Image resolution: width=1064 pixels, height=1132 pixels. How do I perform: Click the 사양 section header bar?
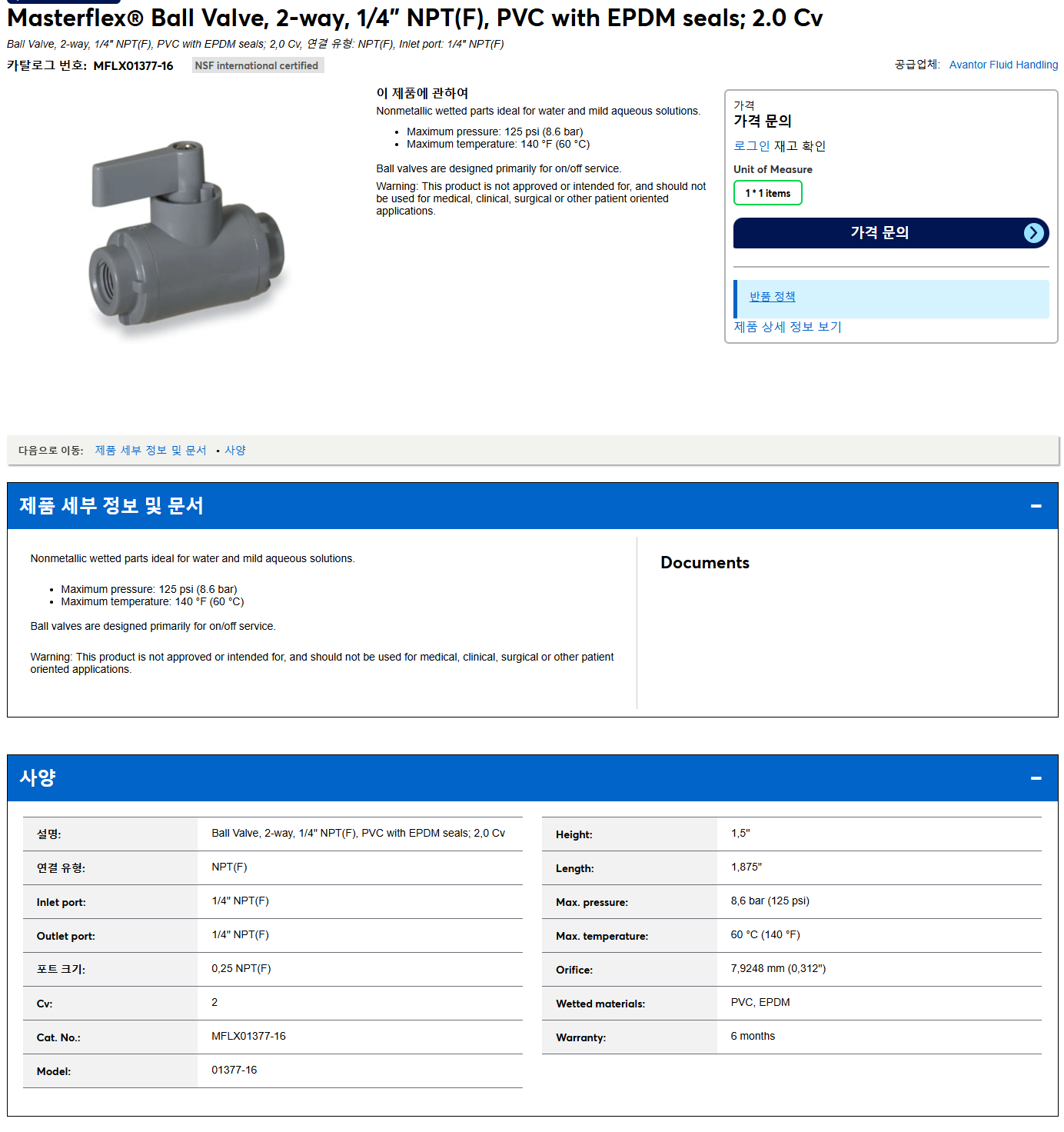click(532, 778)
